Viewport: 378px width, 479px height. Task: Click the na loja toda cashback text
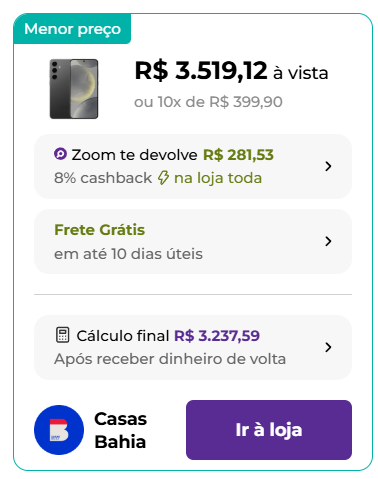[218, 178]
